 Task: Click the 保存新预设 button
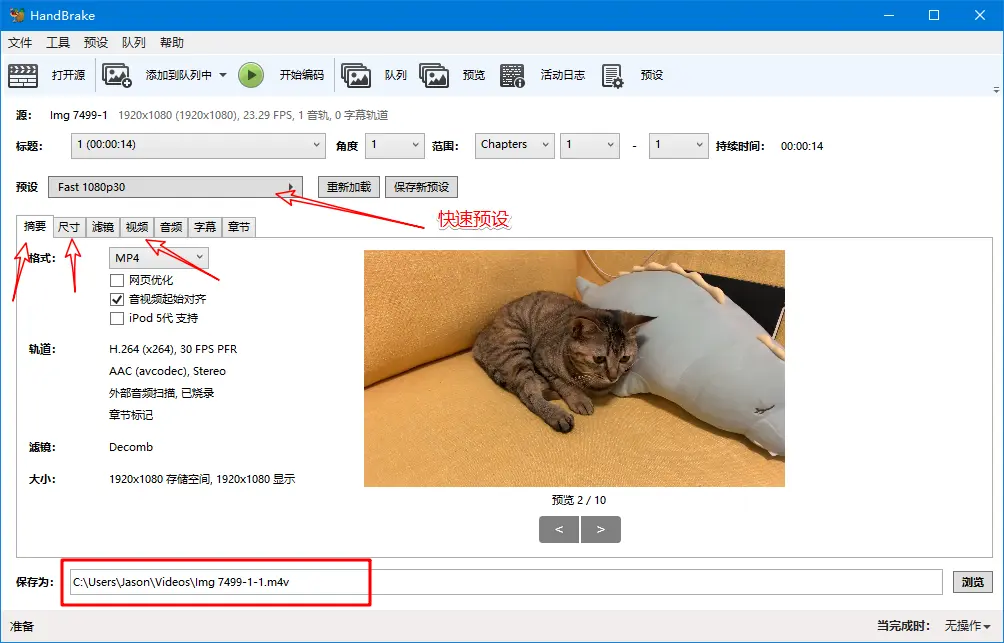tap(421, 187)
